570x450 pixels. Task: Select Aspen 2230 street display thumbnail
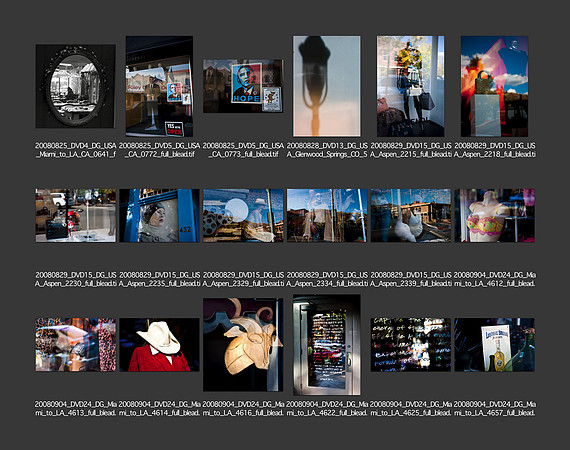click(76, 216)
